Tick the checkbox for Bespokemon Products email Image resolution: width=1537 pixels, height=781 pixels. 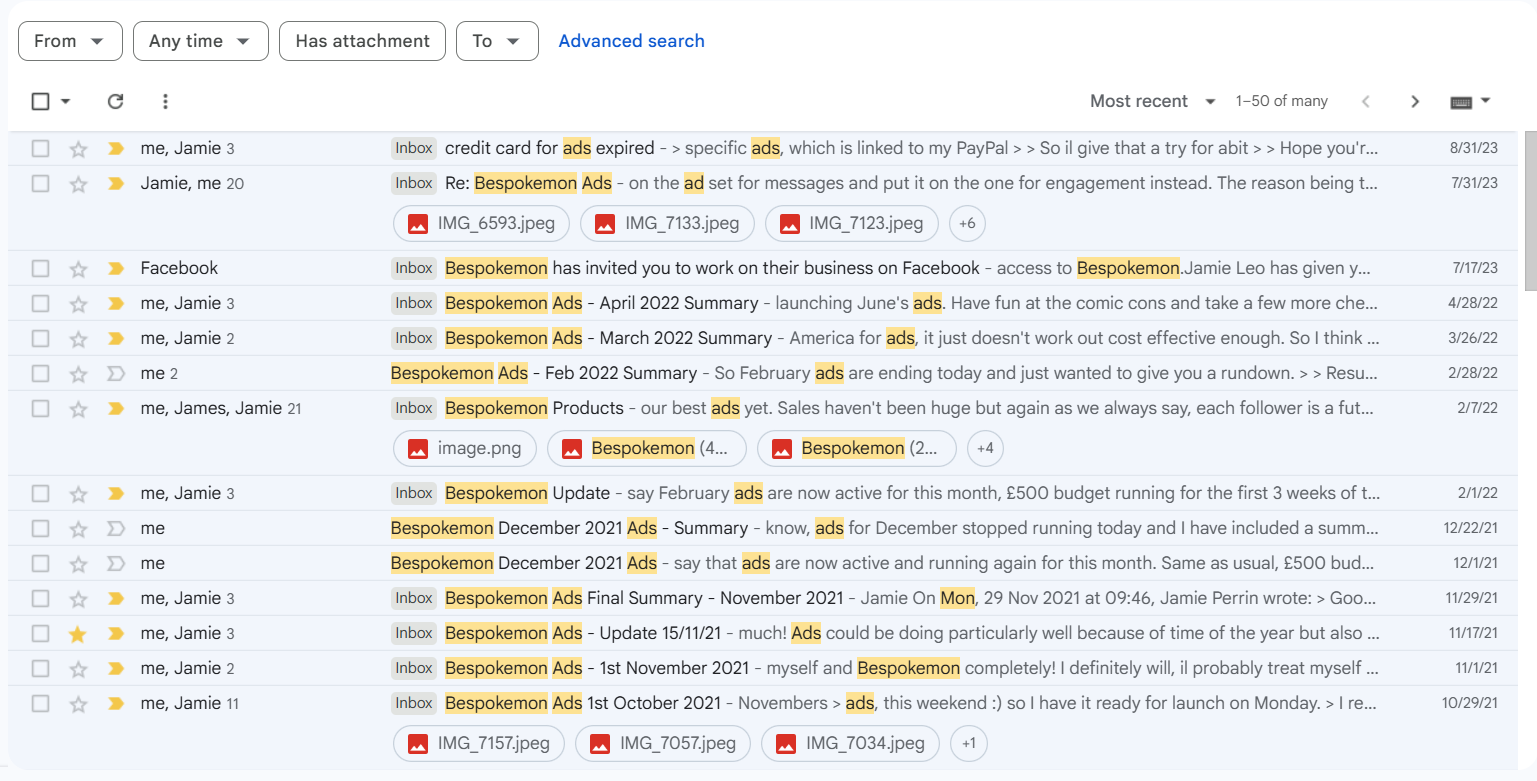point(40,409)
